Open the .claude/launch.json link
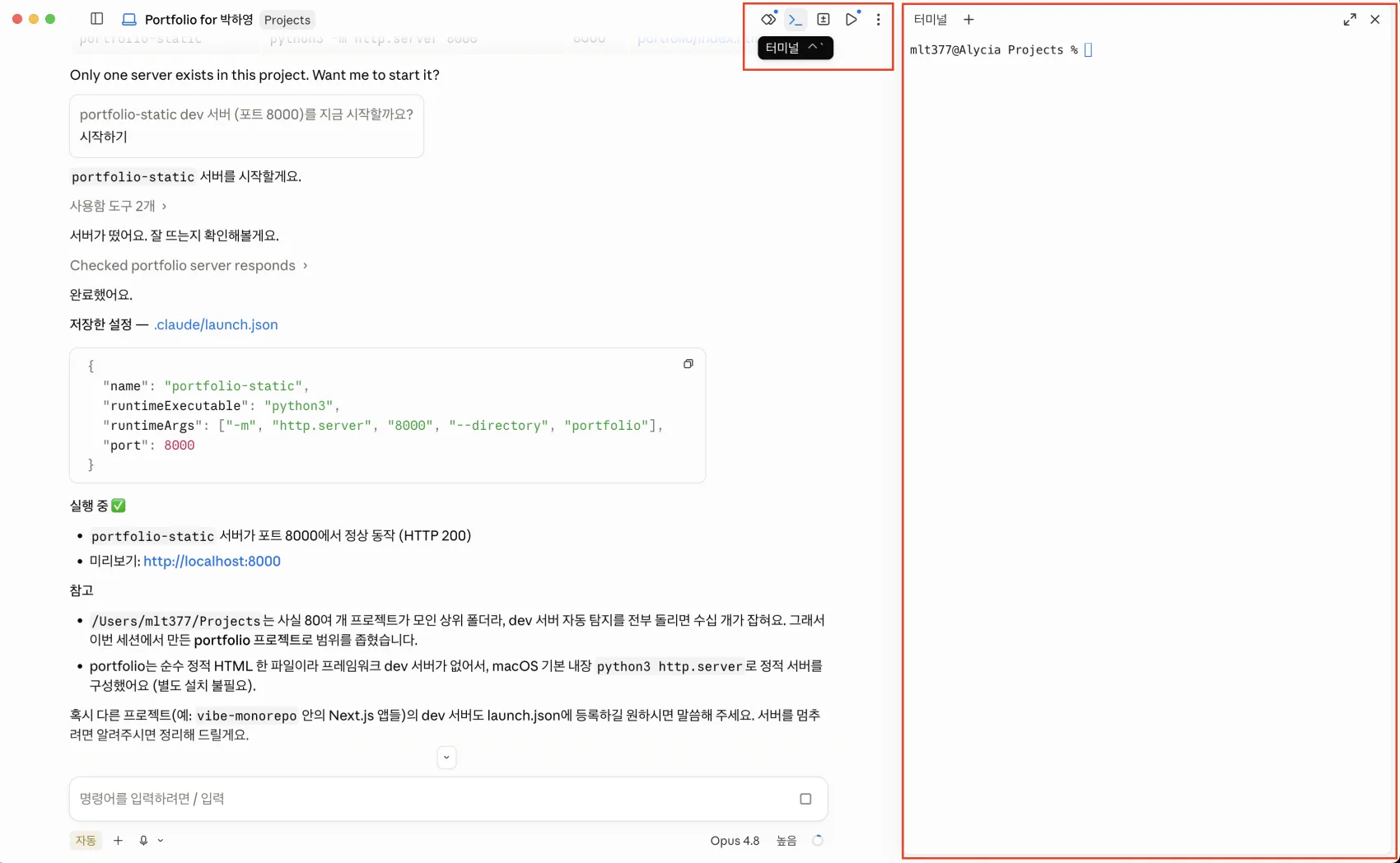 tap(216, 324)
